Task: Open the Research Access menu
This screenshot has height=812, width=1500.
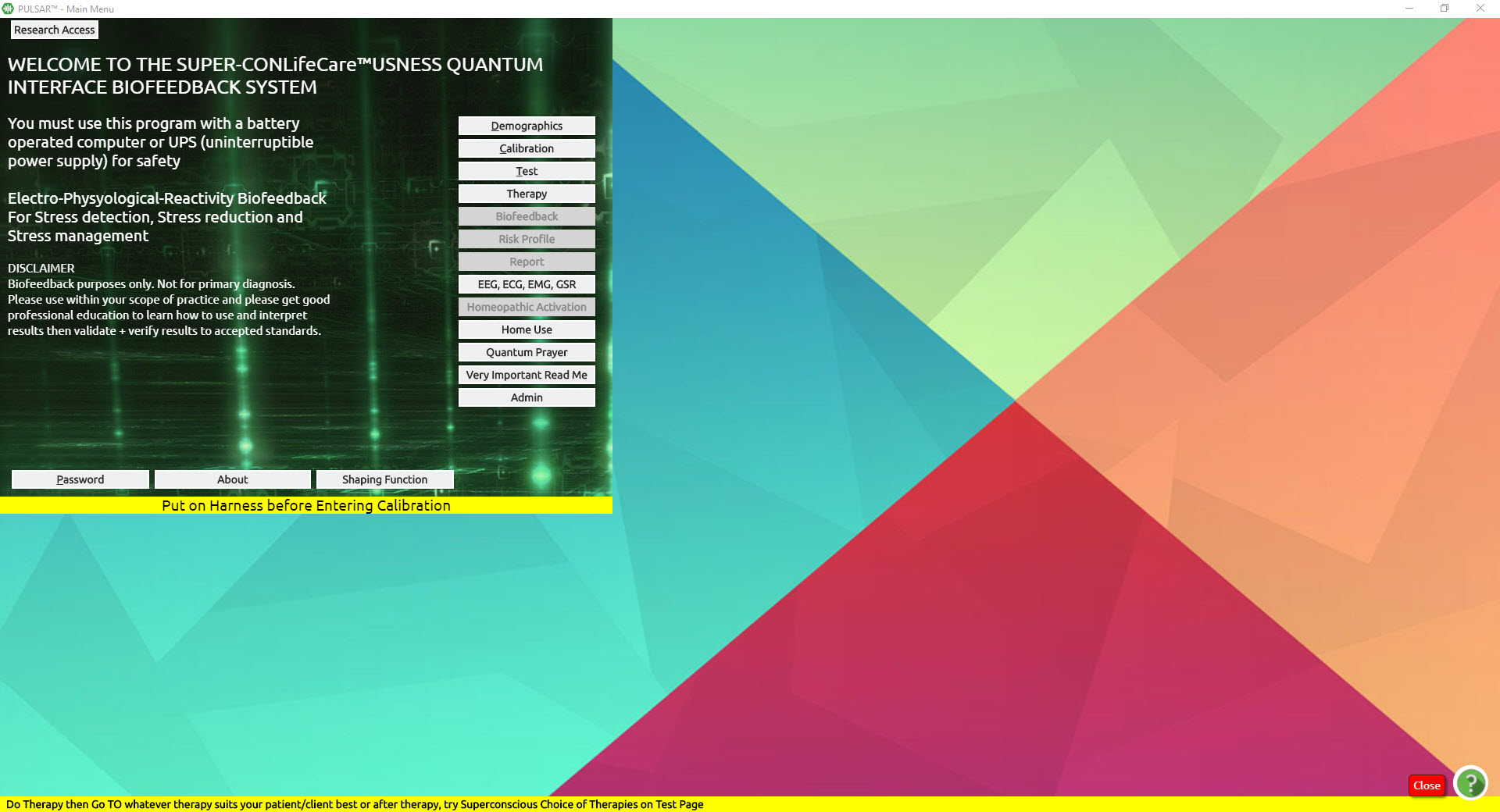Action: 55,30
